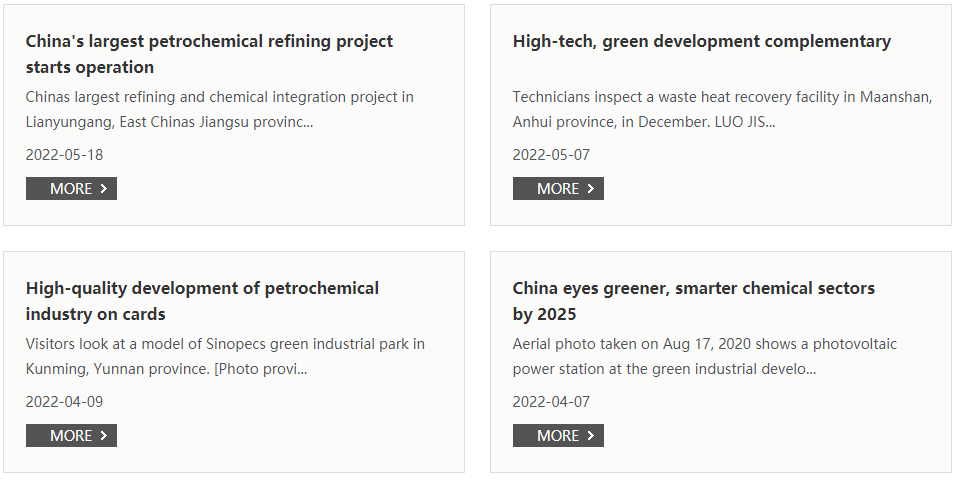The height and width of the screenshot is (479, 958).
Task: Click the Lianyungang refining project summary text
Action: pyautogui.click(x=219, y=110)
